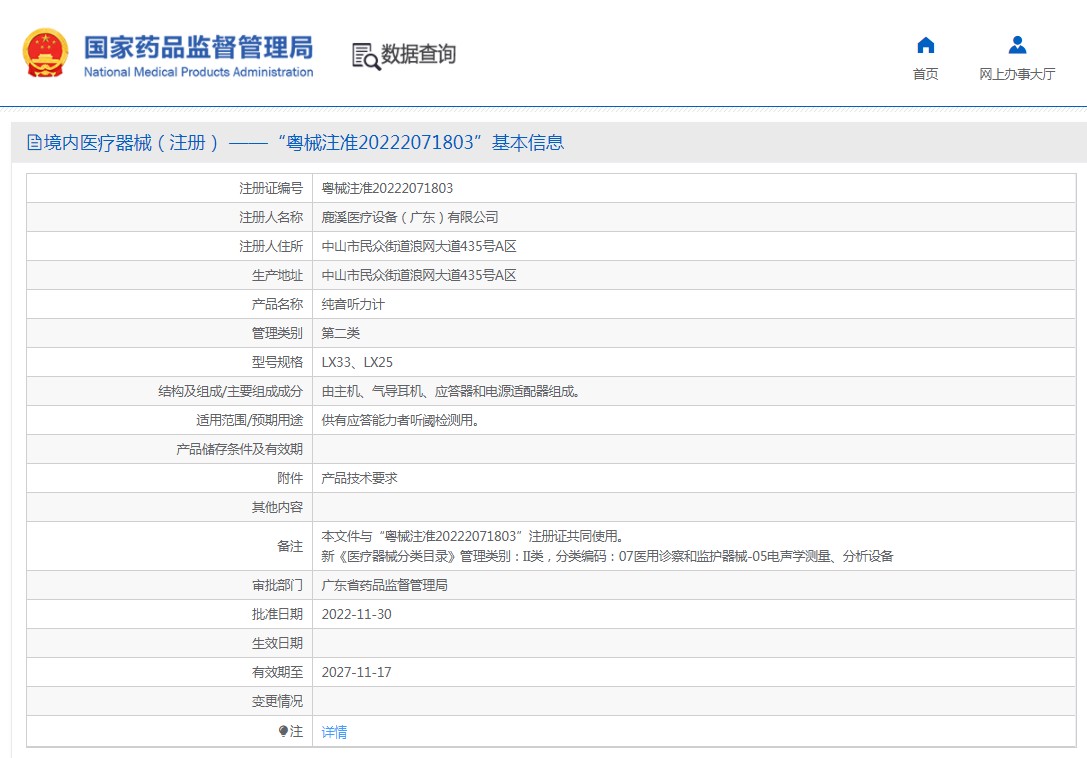The width and height of the screenshot is (1087, 758).
Task: Open the 网上办事大厅 navigation label
Action: [x=1017, y=74]
